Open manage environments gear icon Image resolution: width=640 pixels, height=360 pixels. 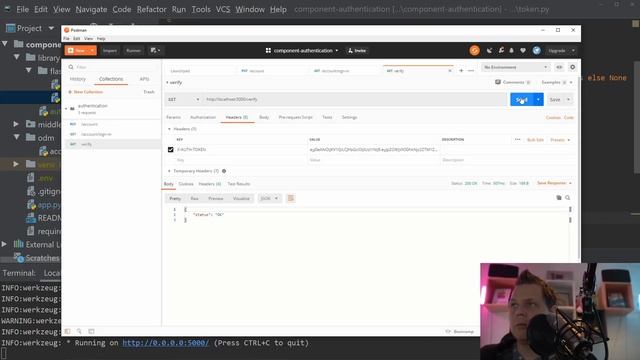point(572,67)
